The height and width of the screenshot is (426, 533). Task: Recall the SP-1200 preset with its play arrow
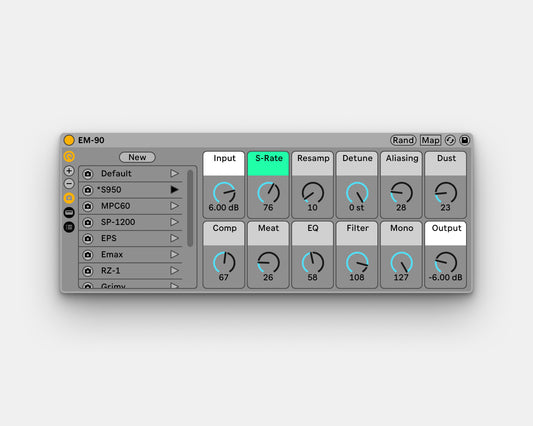tap(174, 222)
